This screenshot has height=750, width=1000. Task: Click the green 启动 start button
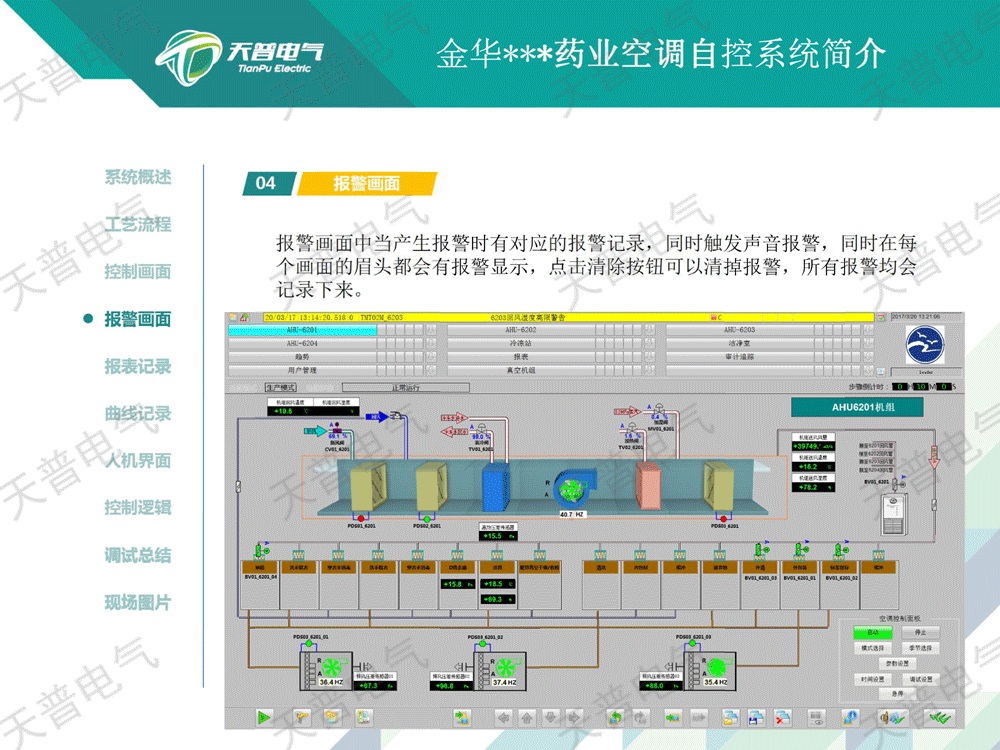[872, 632]
